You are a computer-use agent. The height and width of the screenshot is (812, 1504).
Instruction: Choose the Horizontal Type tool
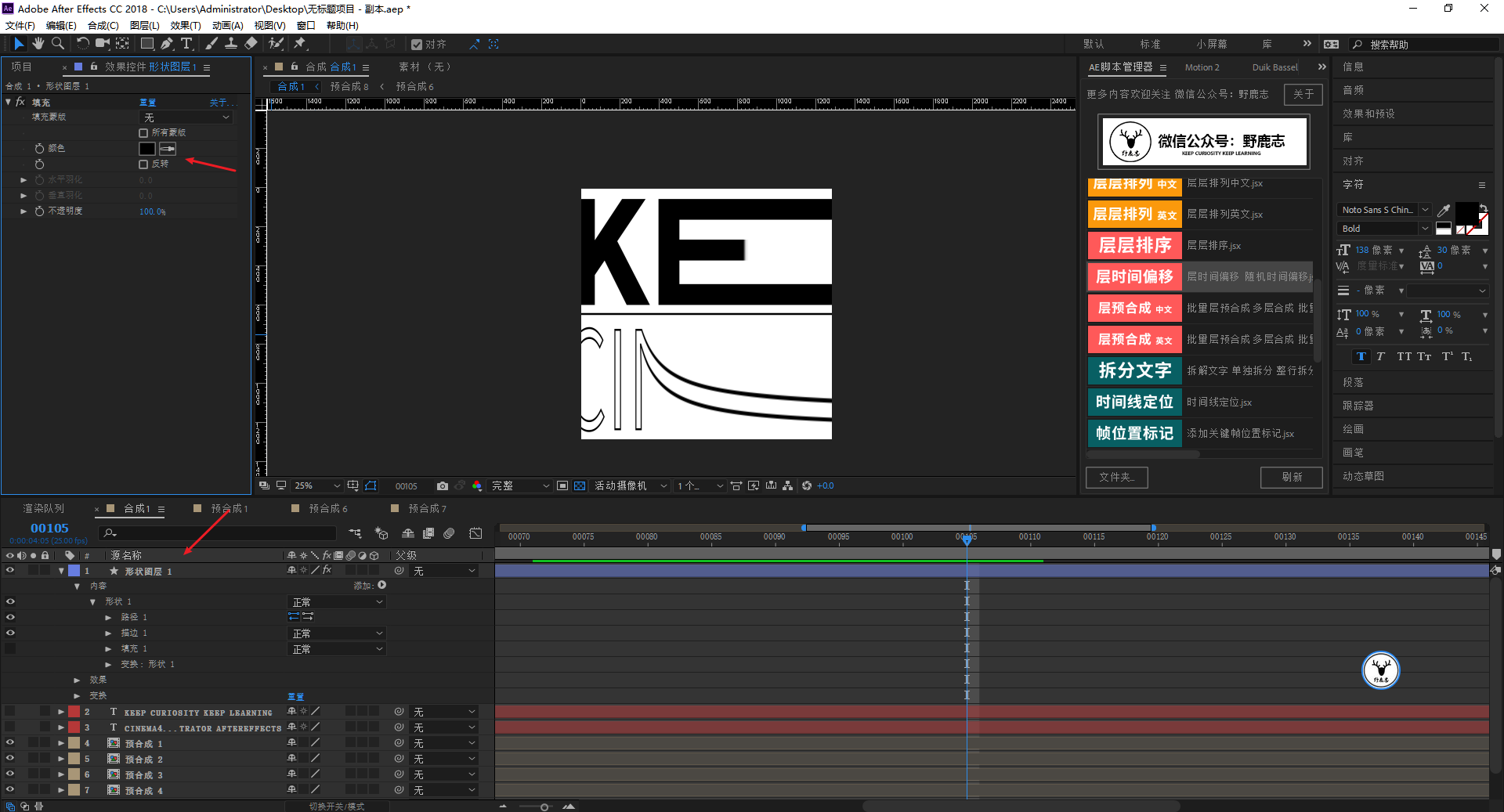coord(186,44)
